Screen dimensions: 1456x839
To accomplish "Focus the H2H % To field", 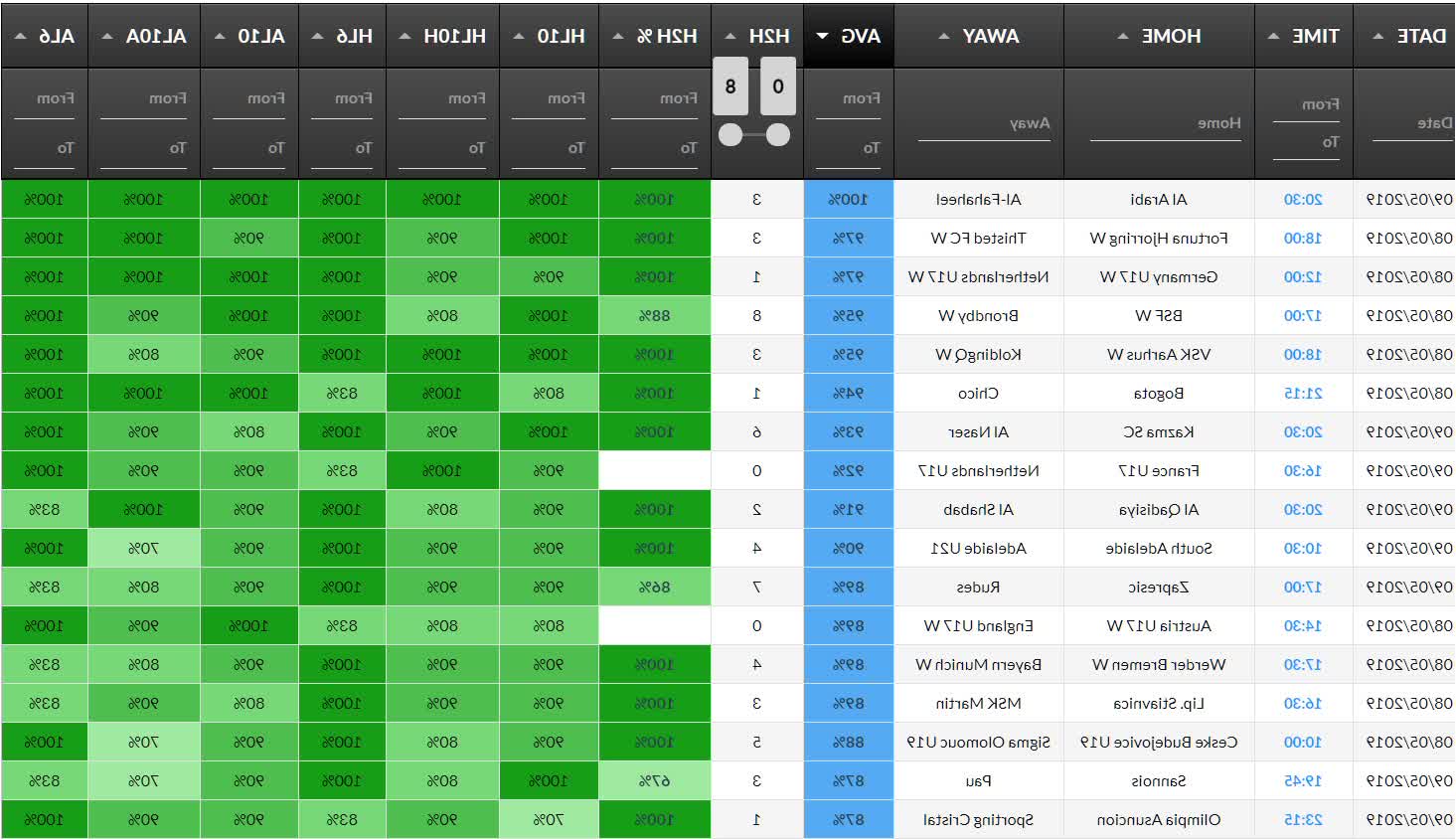I will tap(654, 148).
